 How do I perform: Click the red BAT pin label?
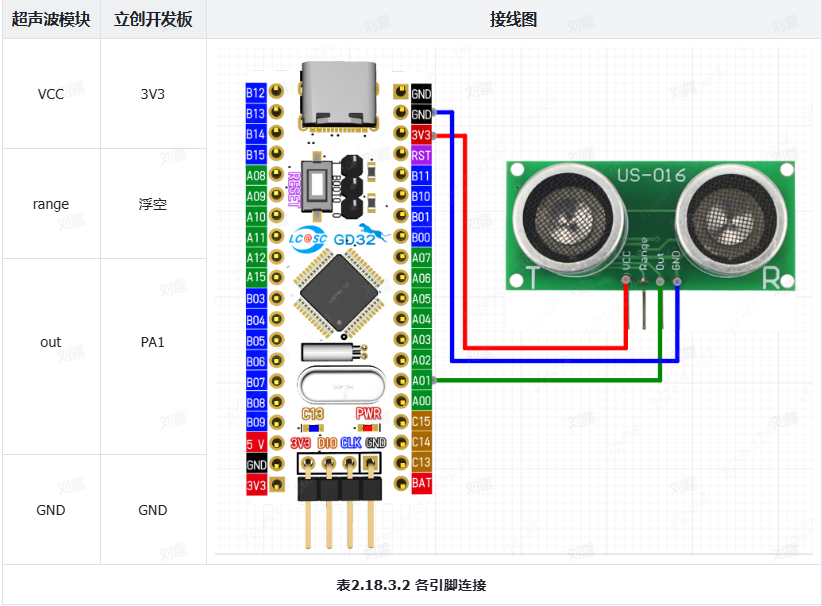click(421, 483)
